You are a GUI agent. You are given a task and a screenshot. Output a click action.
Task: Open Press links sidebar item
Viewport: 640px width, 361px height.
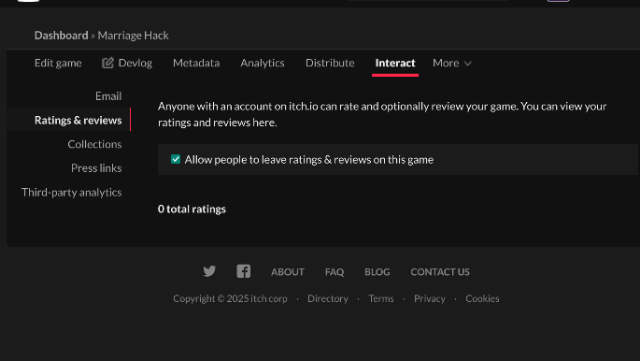(x=96, y=168)
